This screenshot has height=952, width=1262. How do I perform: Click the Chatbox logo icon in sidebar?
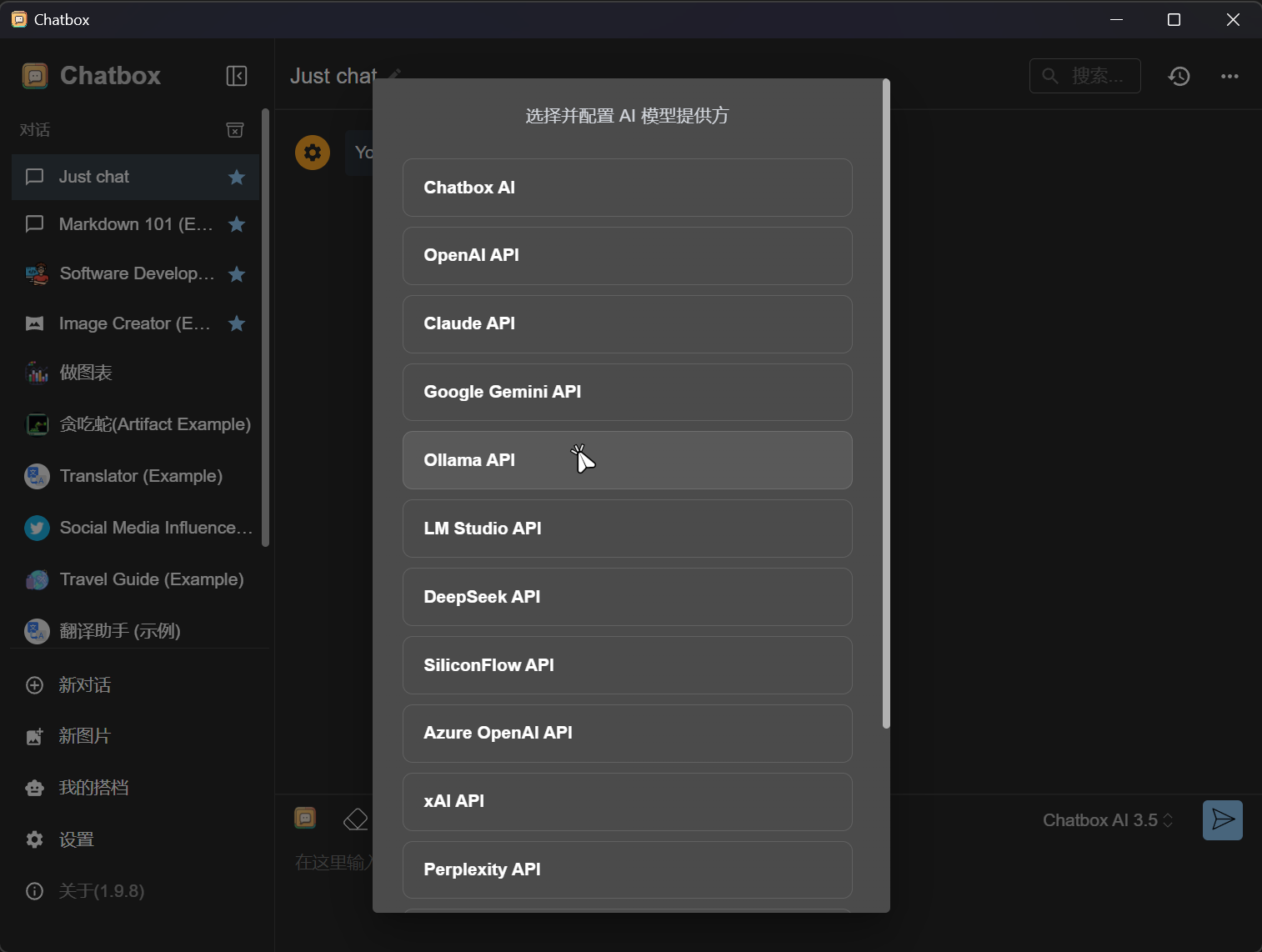pos(35,76)
